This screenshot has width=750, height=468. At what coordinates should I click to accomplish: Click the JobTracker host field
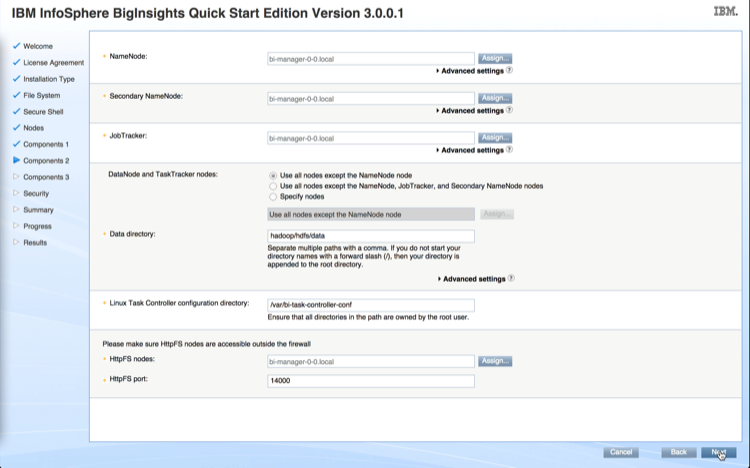click(x=371, y=138)
